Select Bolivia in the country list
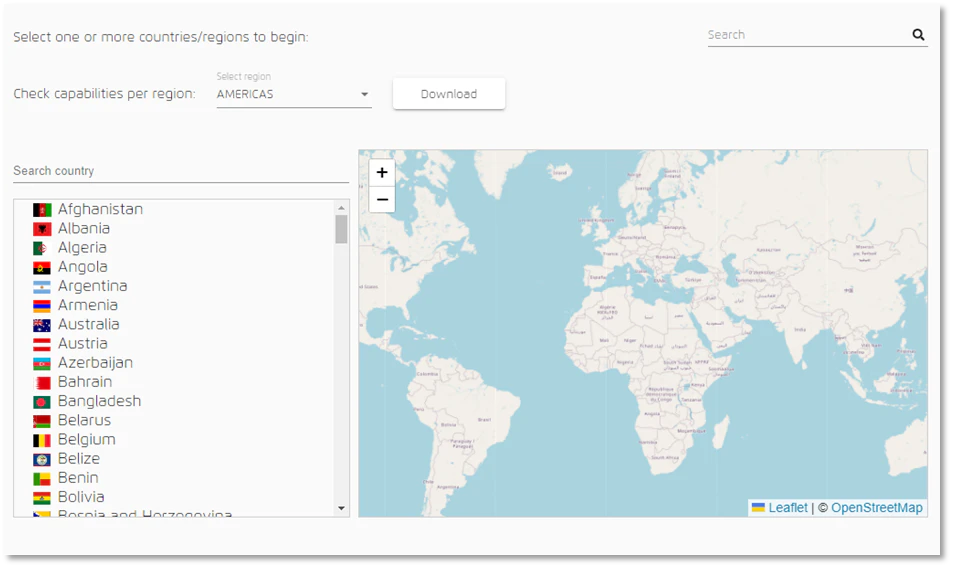The image size is (953, 568). pyautogui.click(x=81, y=498)
